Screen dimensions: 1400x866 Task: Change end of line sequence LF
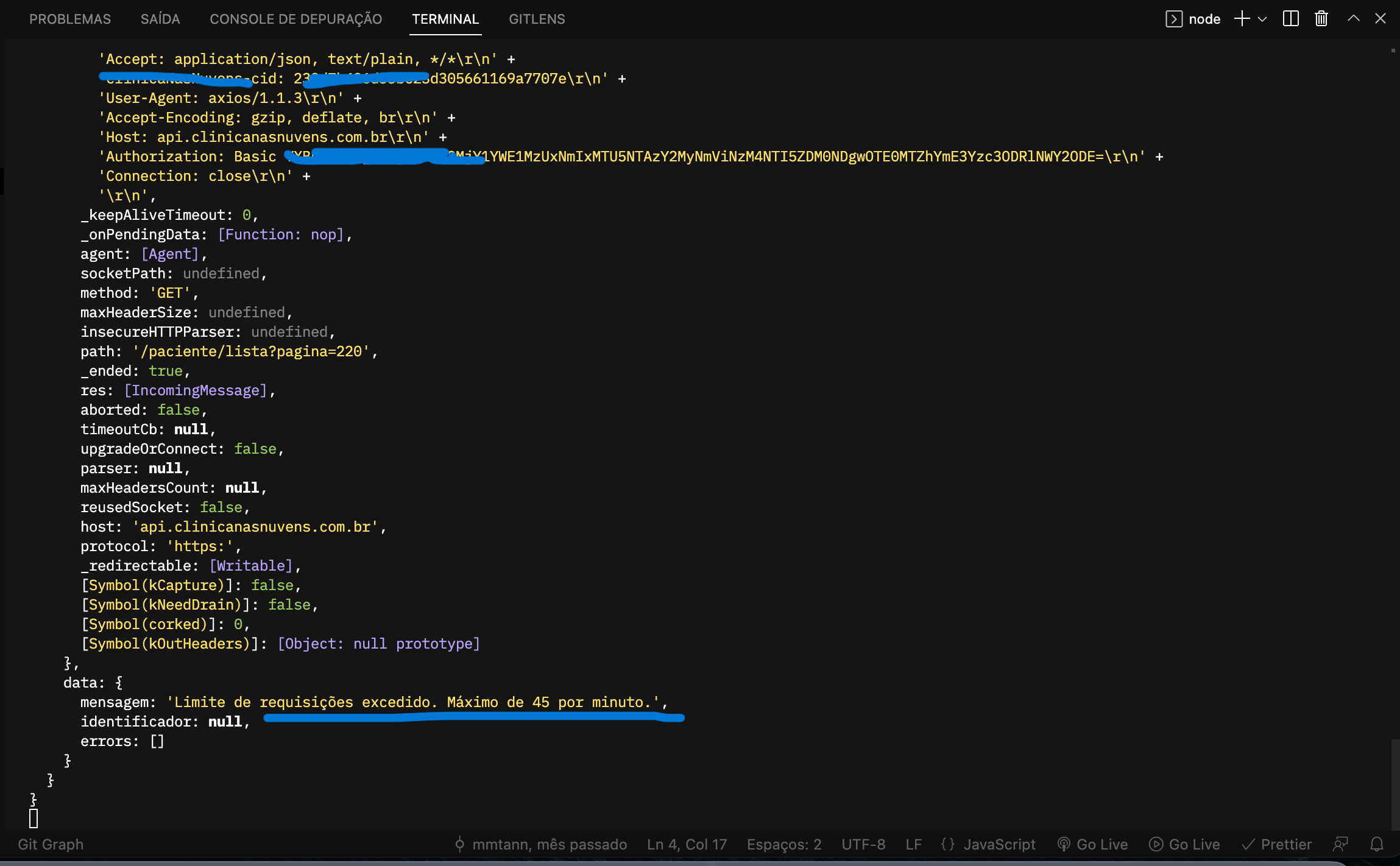click(x=913, y=844)
